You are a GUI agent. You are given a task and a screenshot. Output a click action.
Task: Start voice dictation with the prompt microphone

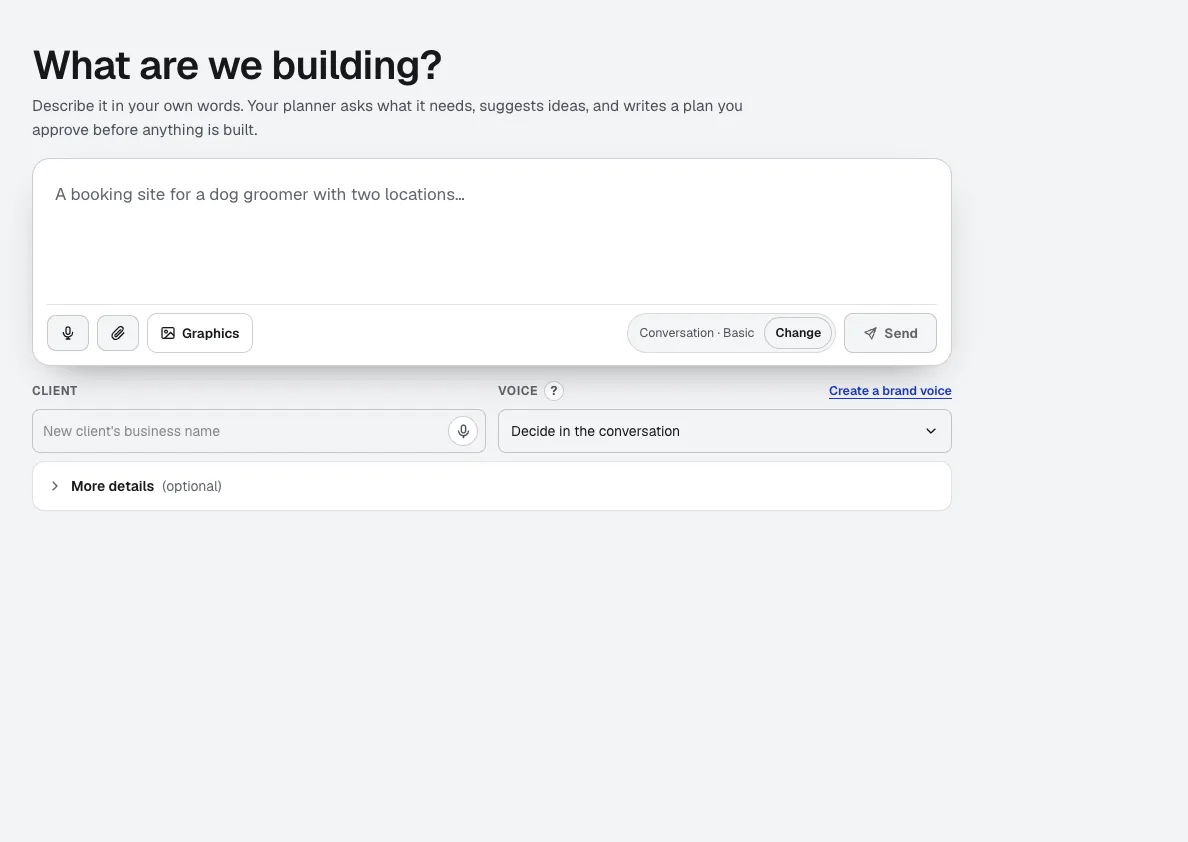[68, 333]
